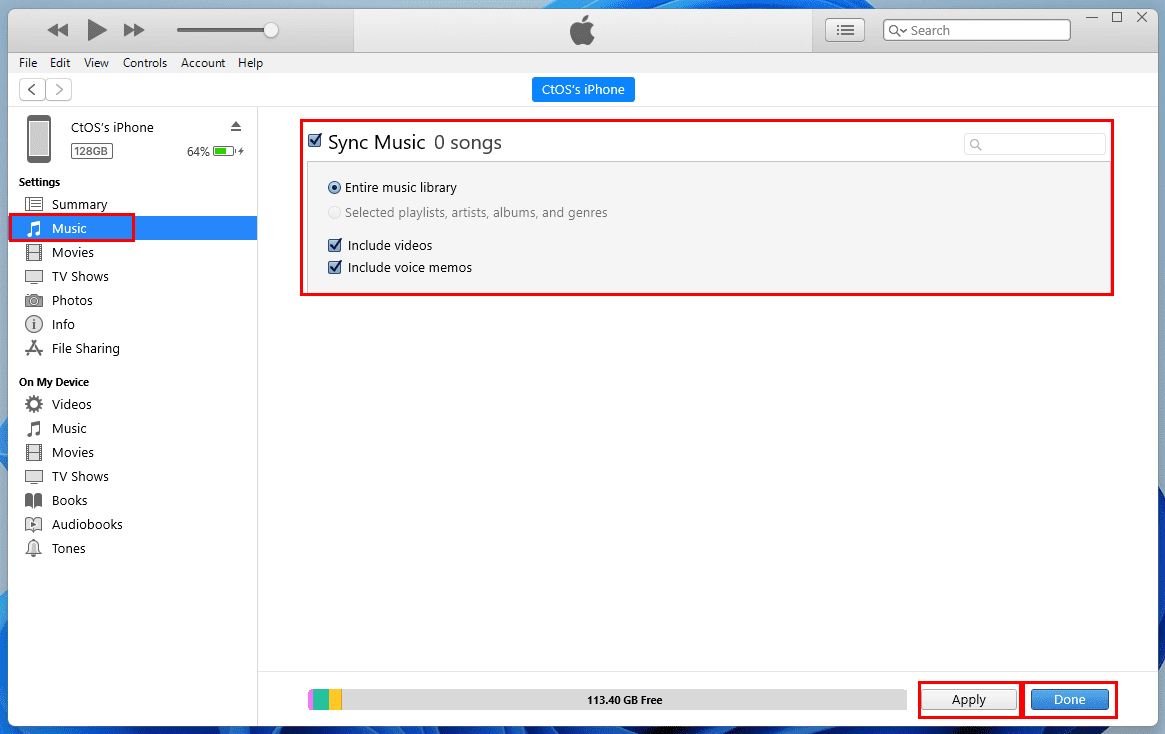Click the Tones bell icon
Image resolution: width=1165 pixels, height=734 pixels.
33,548
